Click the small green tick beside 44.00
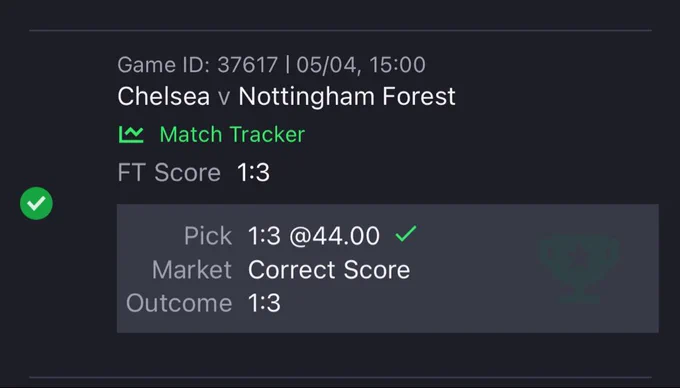680x388 pixels. (406, 234)
